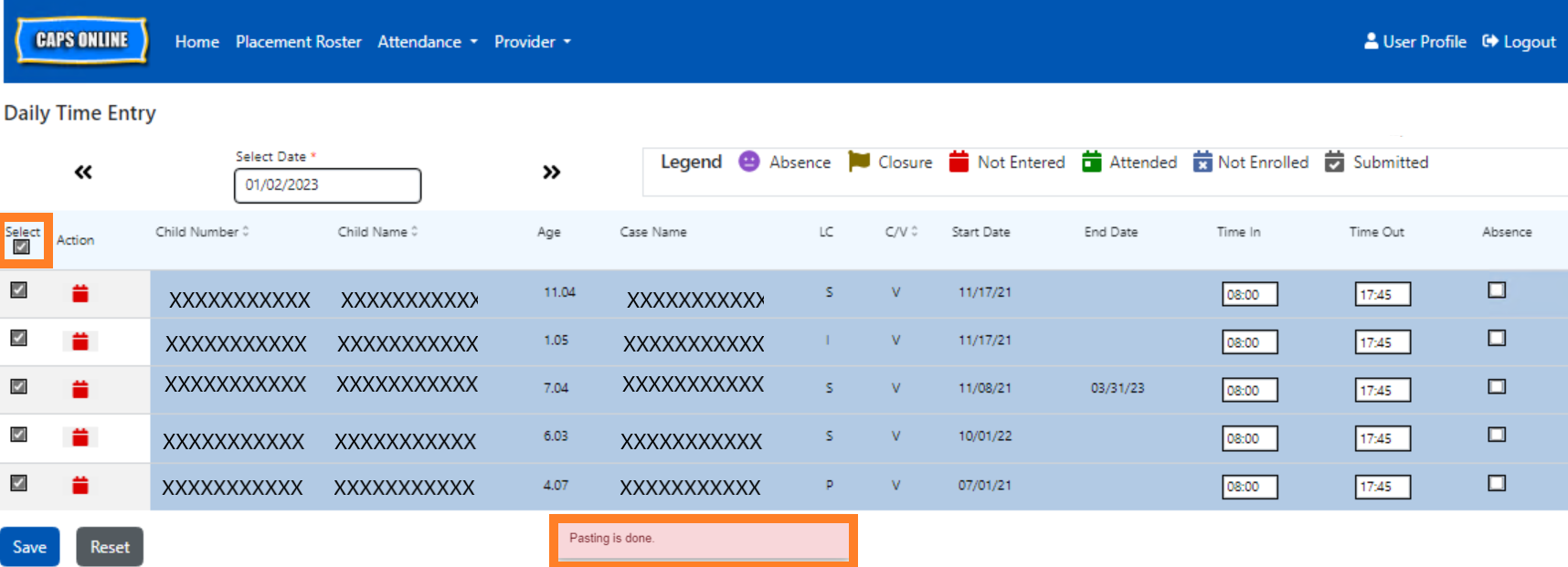This screenshot has width=1568, height=567.
Task: Open the Home menu item
Action: [197, 42]
